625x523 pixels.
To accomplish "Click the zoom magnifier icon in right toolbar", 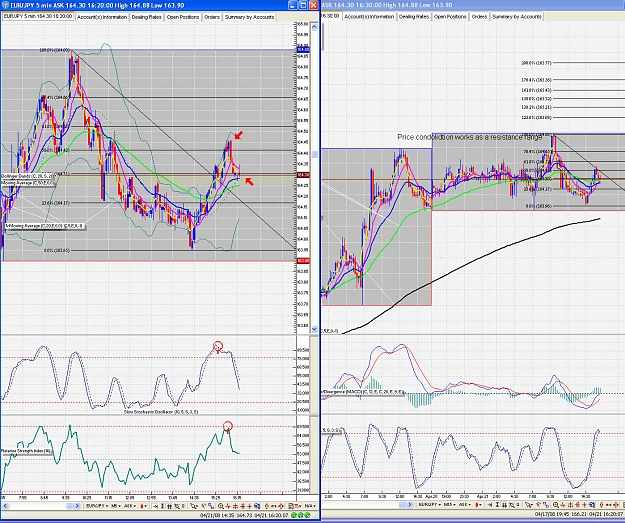I will pos(556,505).
